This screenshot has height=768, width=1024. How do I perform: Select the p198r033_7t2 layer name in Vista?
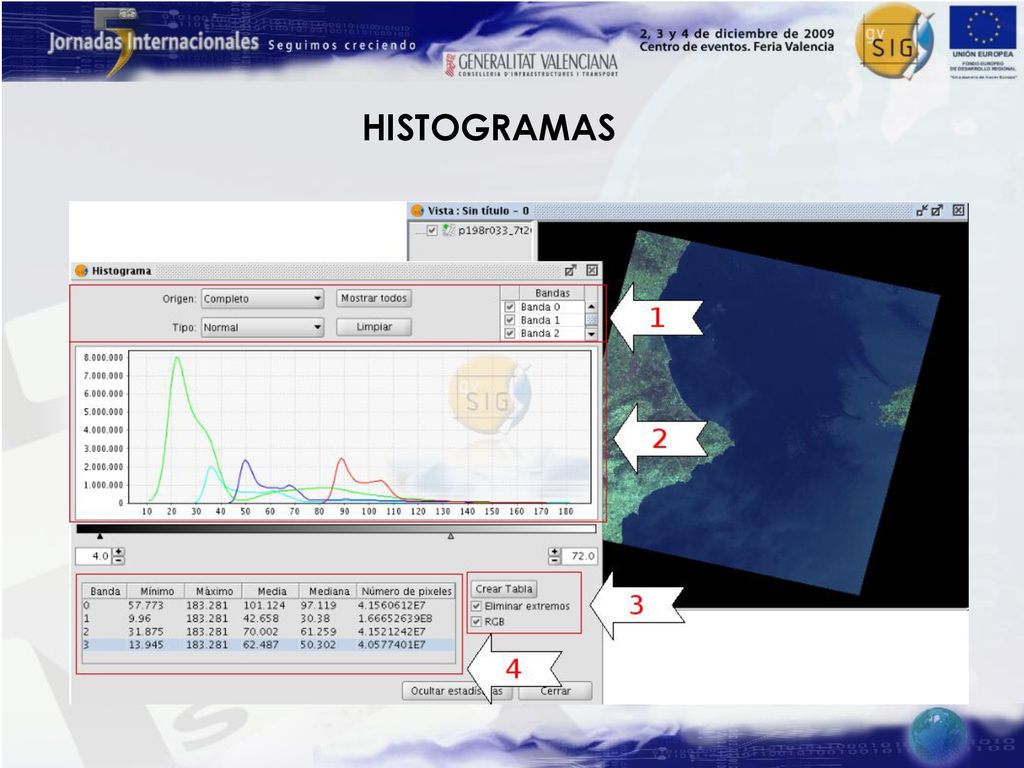[x=495, y=231]
